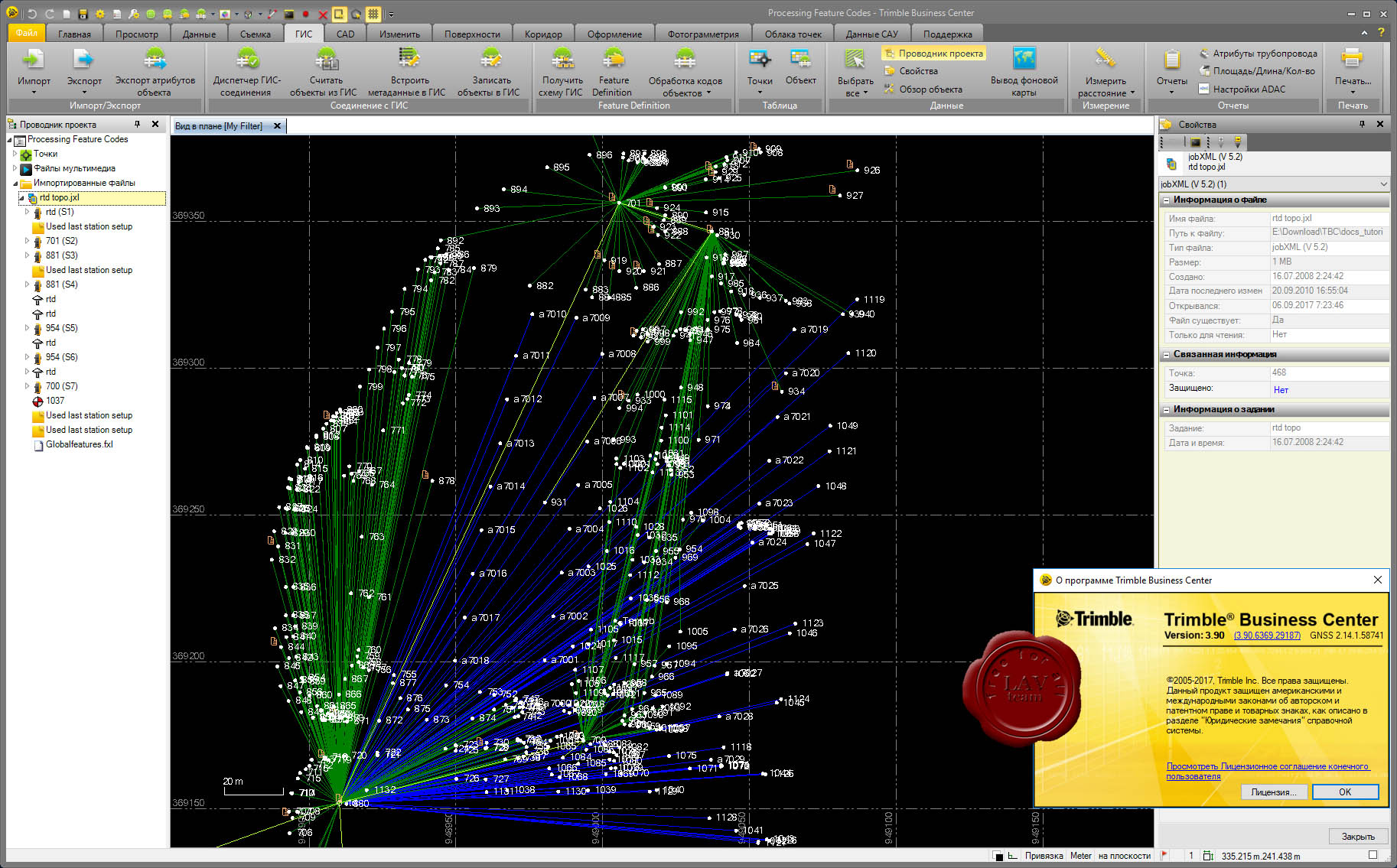Image resolution: width=1397 pixels, height=868 pixels.
Task: Click the Печать ribbon icon
Action: click(1352, 59)
